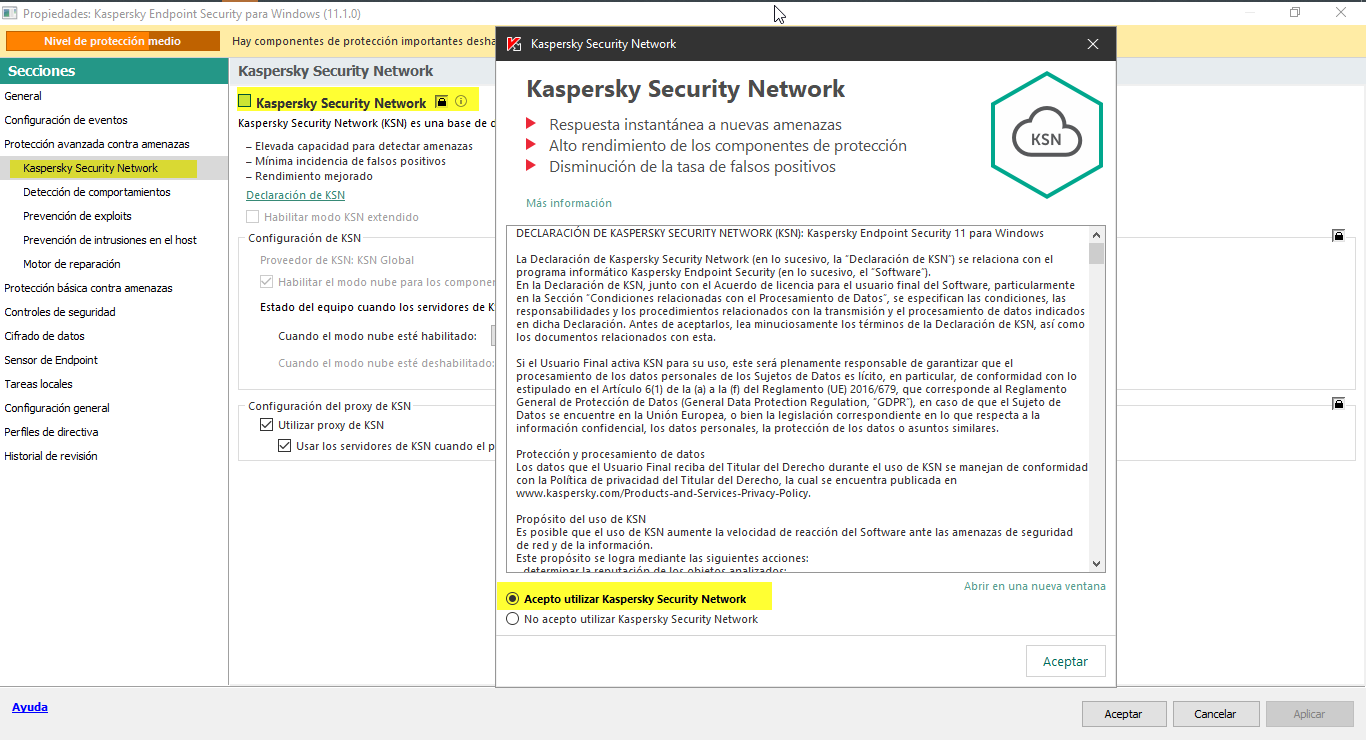Click the info icon next to Kaspersky Security Network
1366x740 pixels.
461,101
